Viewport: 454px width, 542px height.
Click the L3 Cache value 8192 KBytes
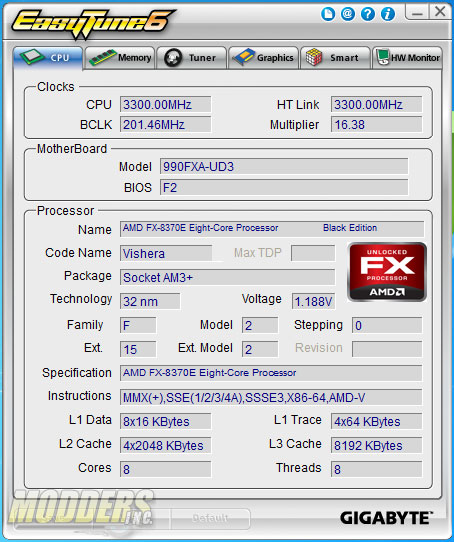(x=376, y=445)
